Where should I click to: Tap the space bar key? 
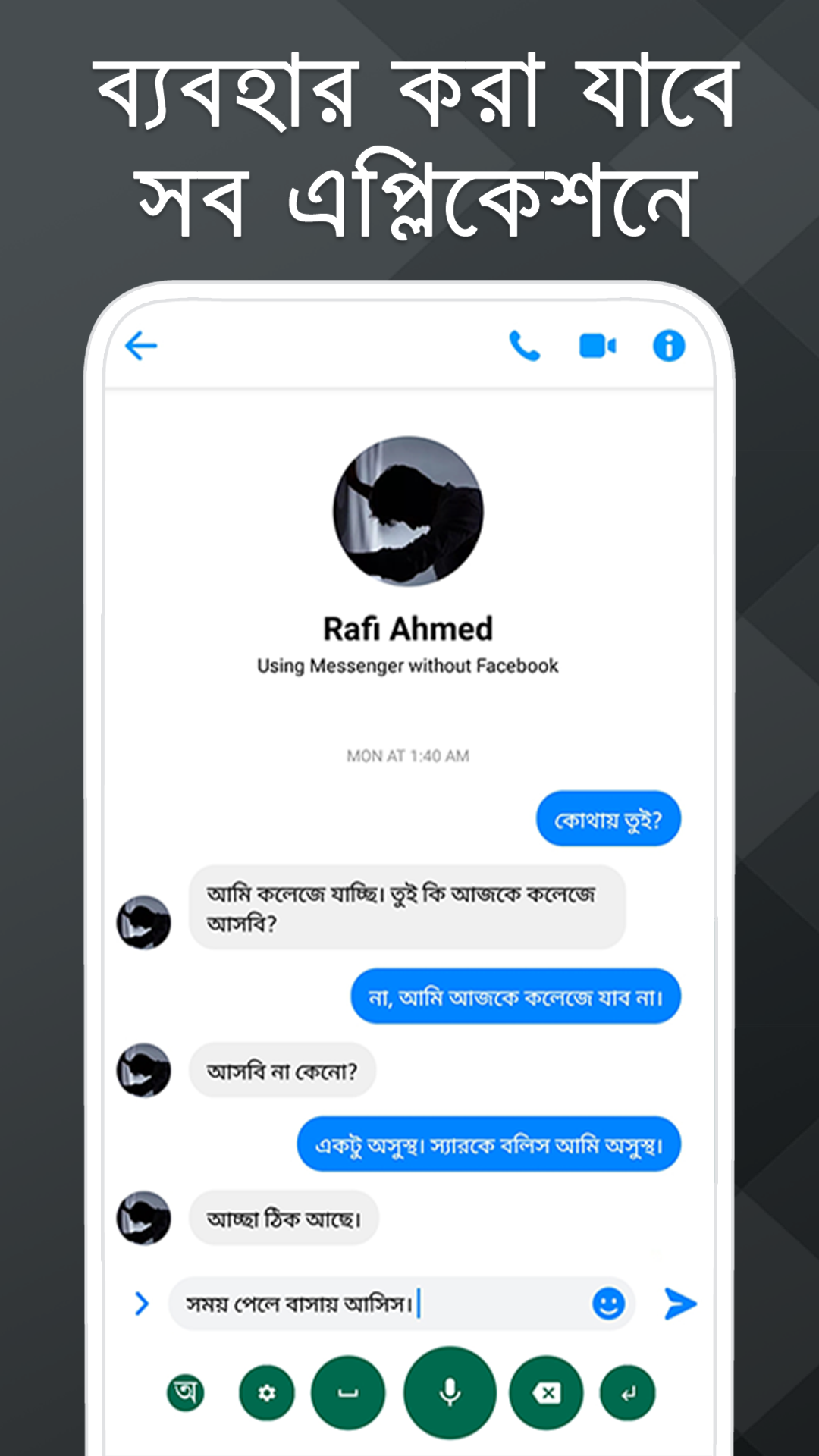click(348, 1392)
